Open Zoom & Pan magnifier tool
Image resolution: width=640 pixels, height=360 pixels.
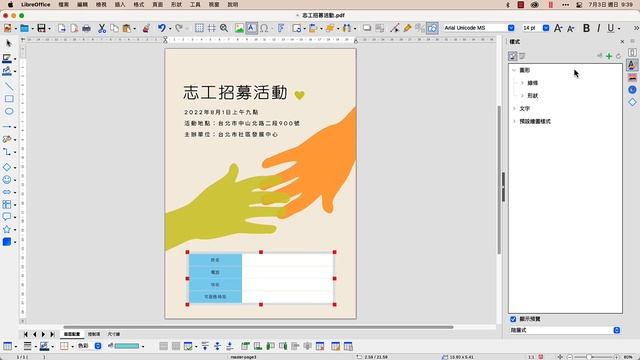click(224, 28)
